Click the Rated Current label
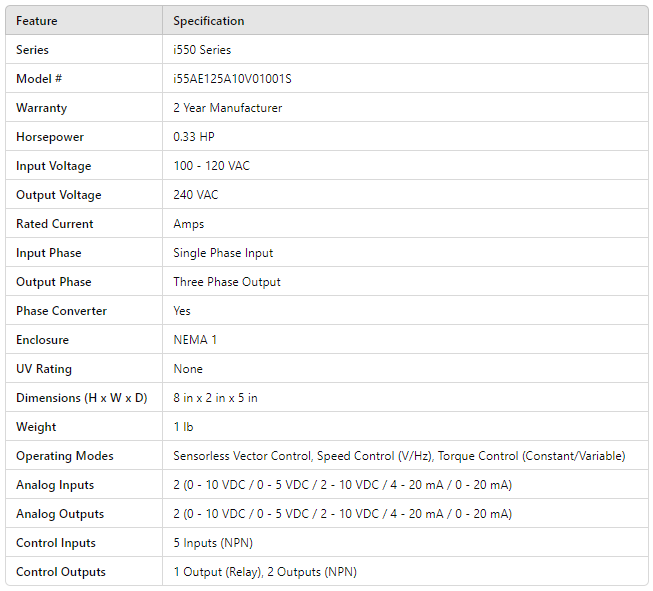The image size is (653, 591). [55, 224]
